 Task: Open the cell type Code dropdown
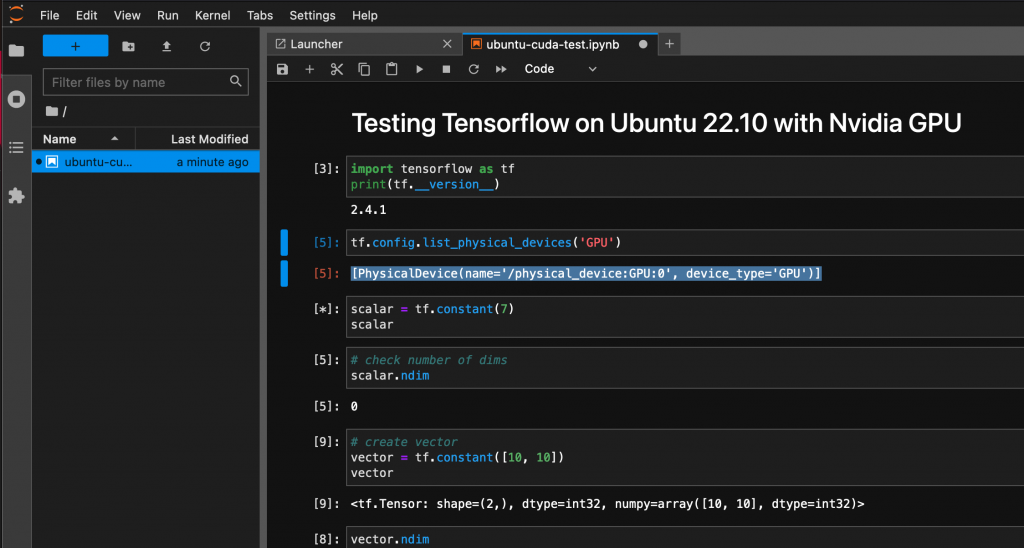[x=560, y=69]
